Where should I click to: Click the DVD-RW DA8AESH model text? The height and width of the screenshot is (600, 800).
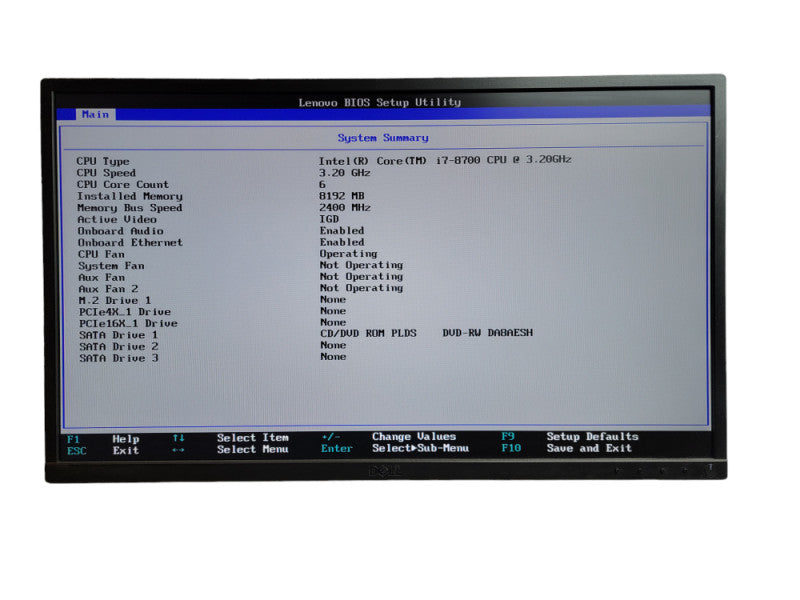[488, 333]
